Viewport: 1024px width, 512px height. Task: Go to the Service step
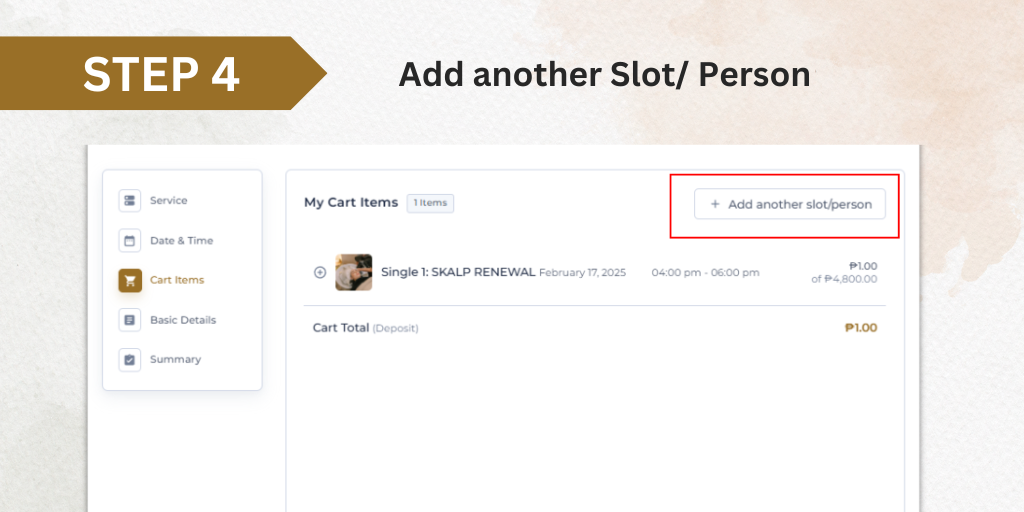tap(168, 200)
